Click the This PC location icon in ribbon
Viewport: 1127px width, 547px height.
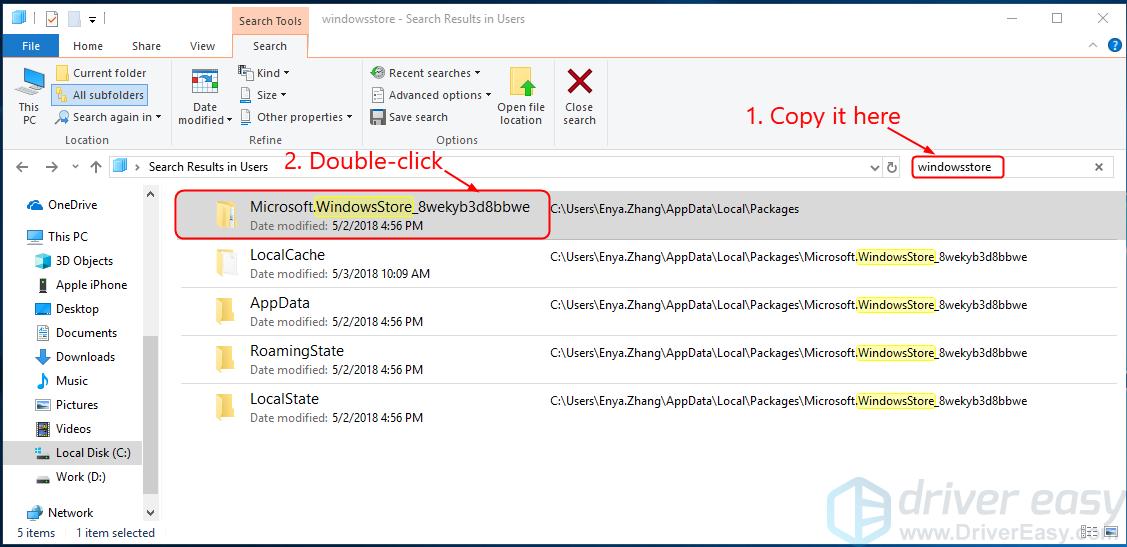pos(29,96)
